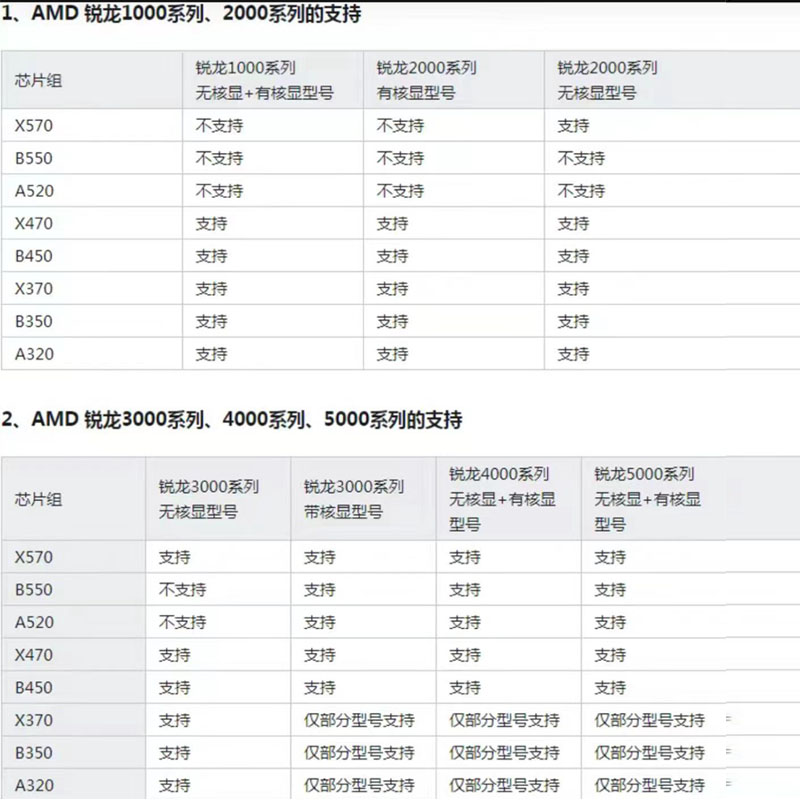This screenshot has width=800, height=800.
Task: Select "A320" in the 3000/4000/5000 series table
Action: (x=34, y=786)
